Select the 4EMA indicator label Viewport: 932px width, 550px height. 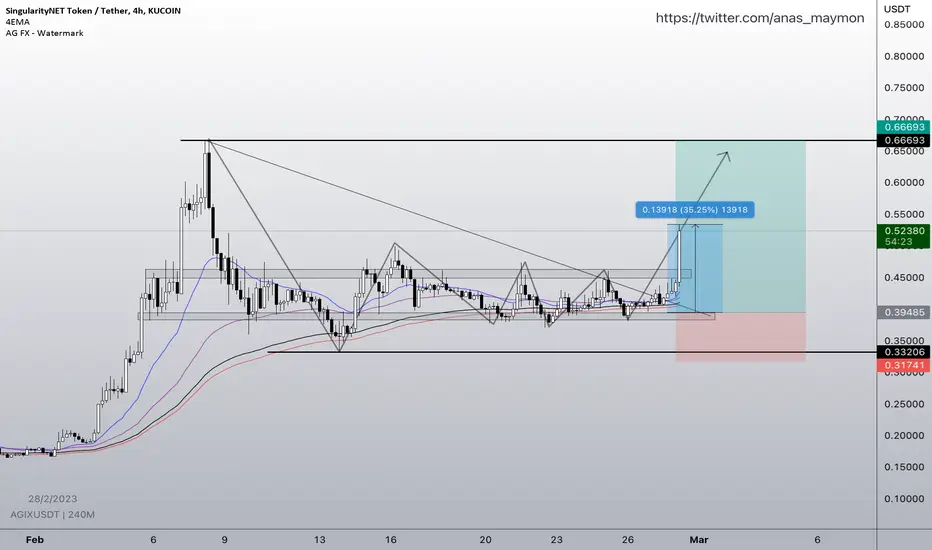pyautogui.click(x=17, y=22)
